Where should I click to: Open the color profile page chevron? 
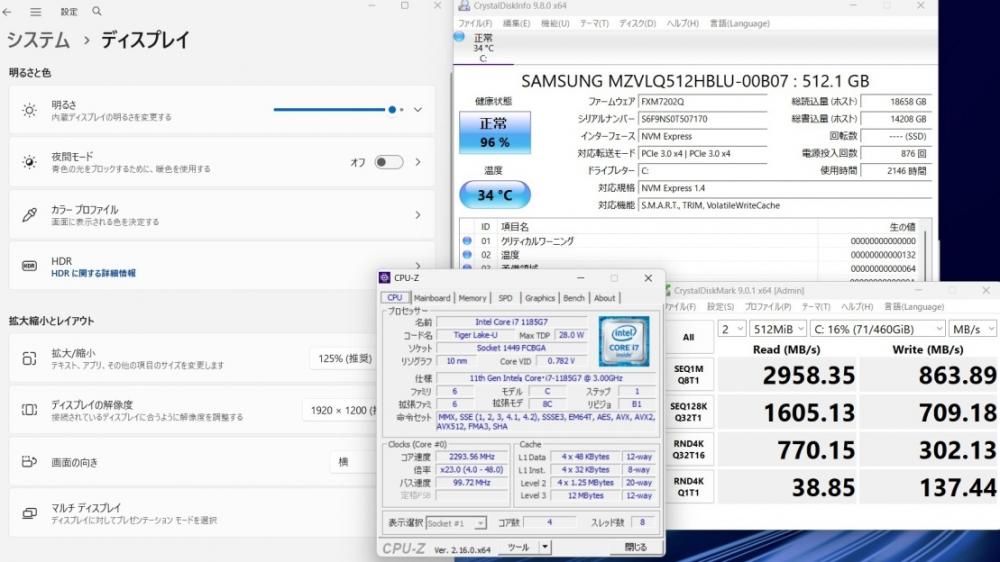point(418,215)
